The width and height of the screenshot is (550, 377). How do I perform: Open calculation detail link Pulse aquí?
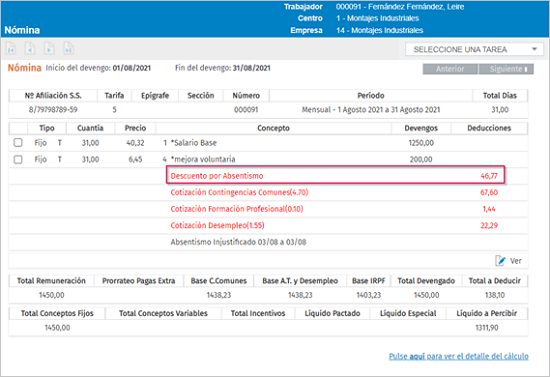(458, 356)
